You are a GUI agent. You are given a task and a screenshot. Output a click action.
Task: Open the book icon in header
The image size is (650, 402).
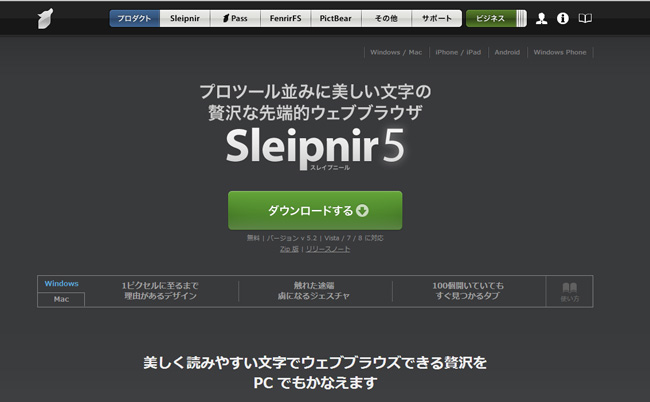[585, 18]
